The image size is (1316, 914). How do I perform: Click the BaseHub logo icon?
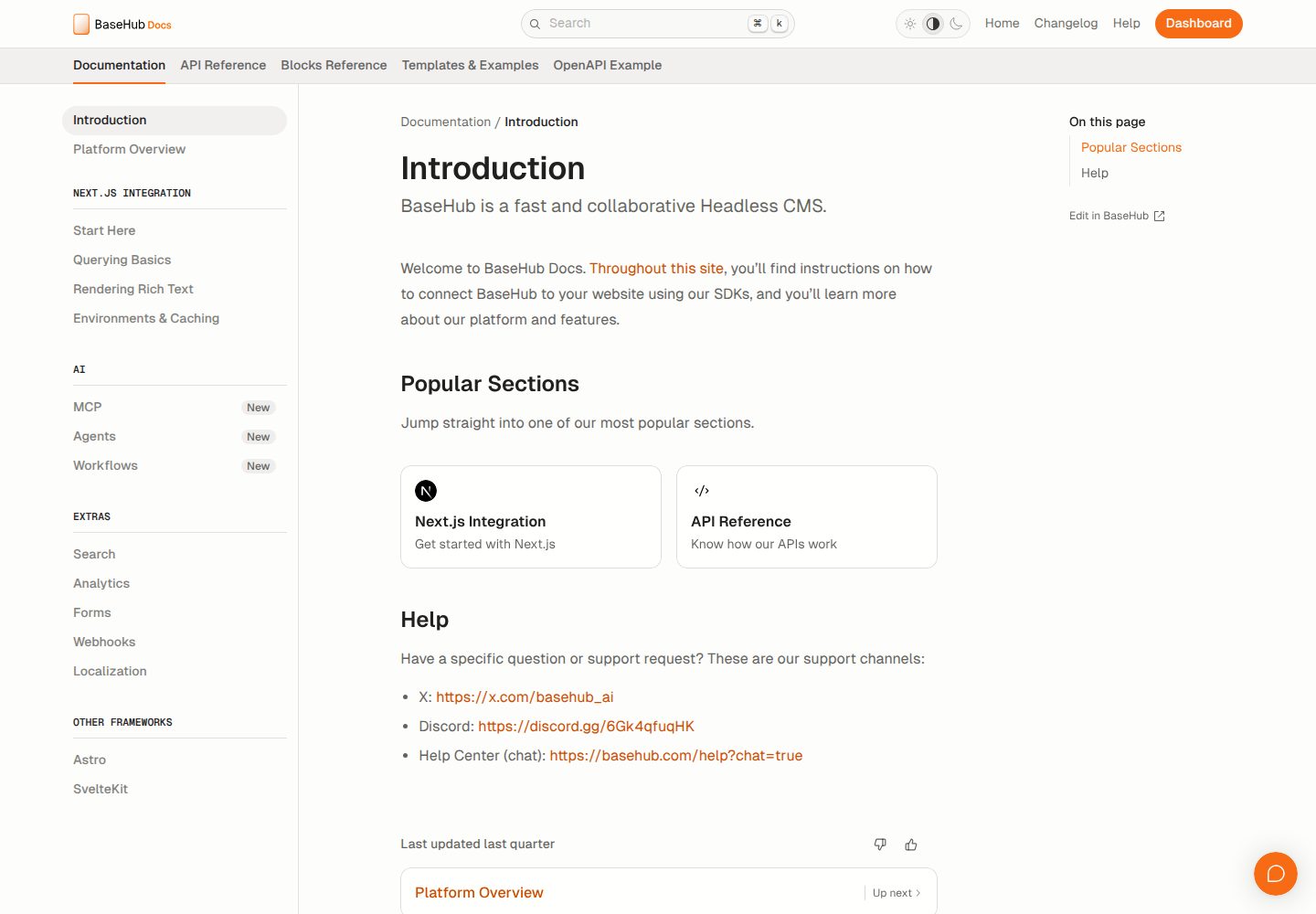click(x=81, y=24)
